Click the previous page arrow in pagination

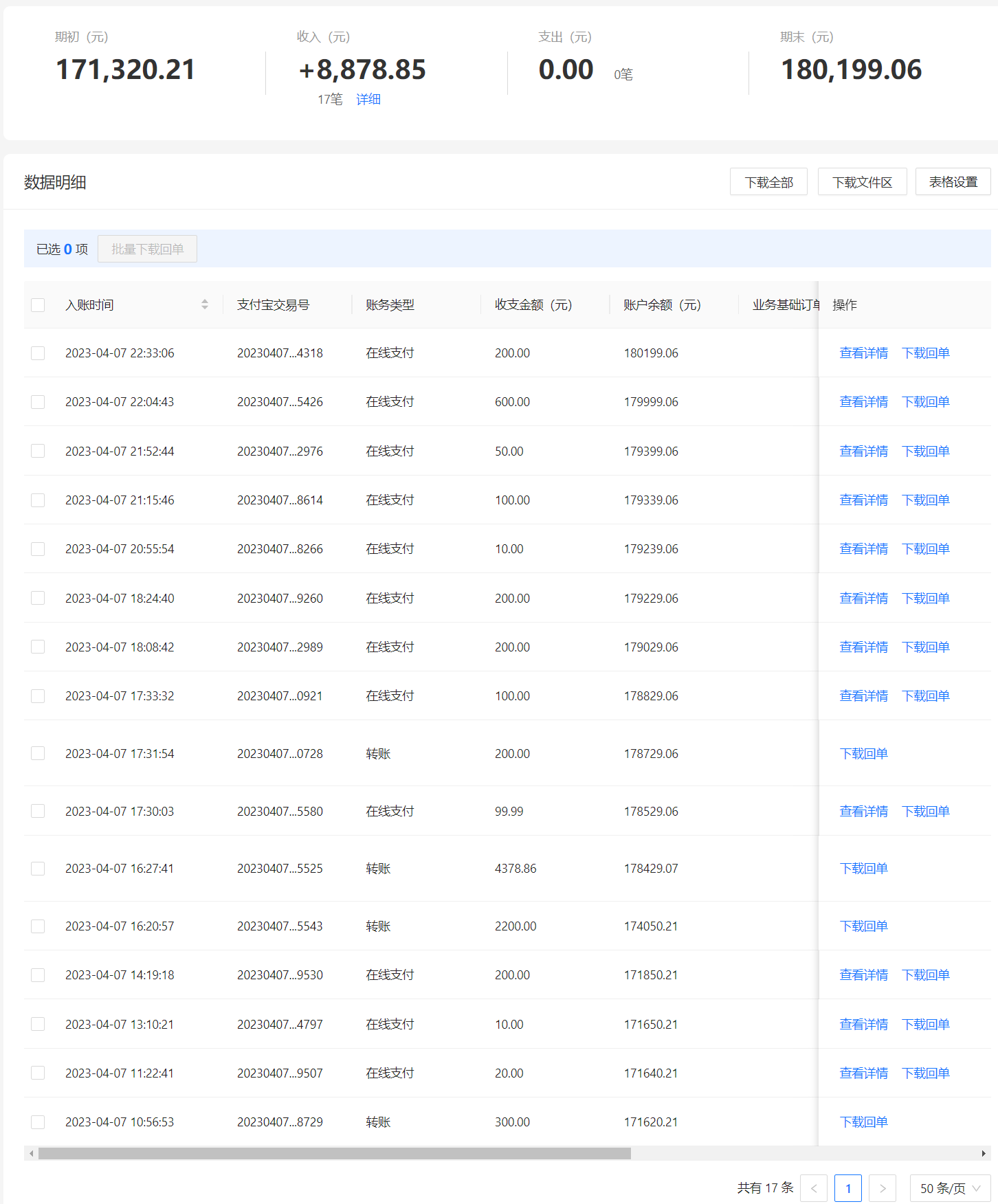coord(814,1188)
